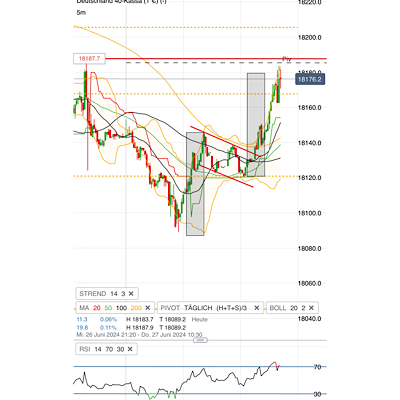Click the 18040.0 price axis label

(x=309, y=319)
